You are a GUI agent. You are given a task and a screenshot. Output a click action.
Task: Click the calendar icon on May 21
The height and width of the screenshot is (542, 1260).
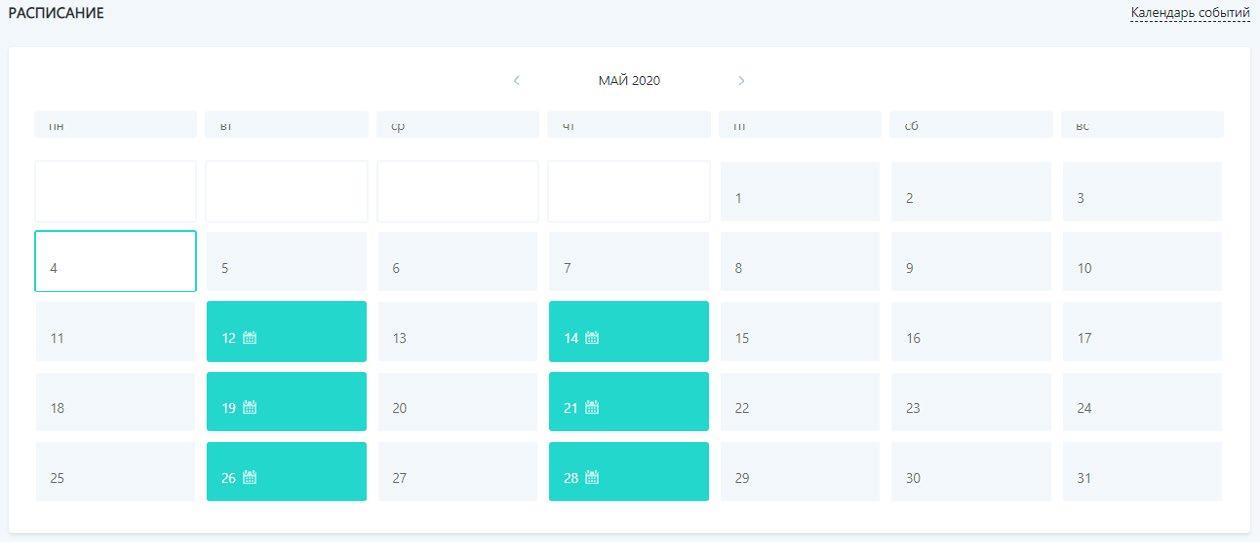(x=592, y=408)
